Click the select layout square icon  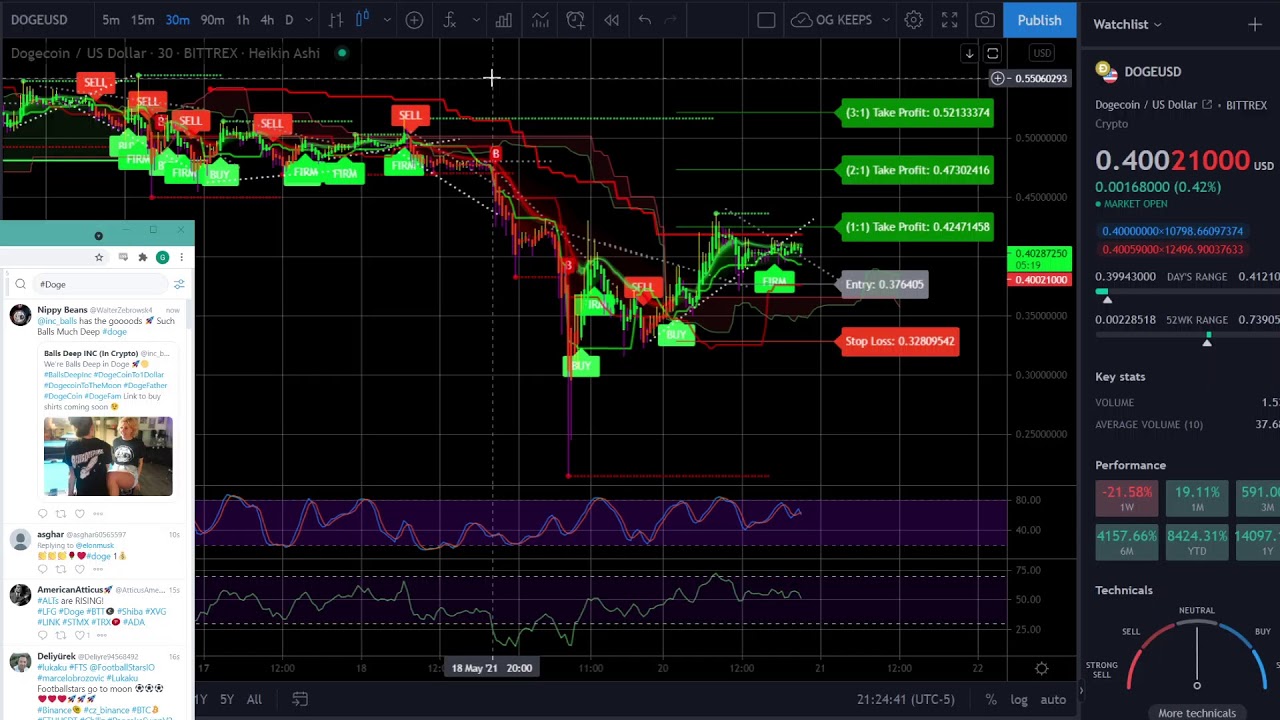(766, 20)
